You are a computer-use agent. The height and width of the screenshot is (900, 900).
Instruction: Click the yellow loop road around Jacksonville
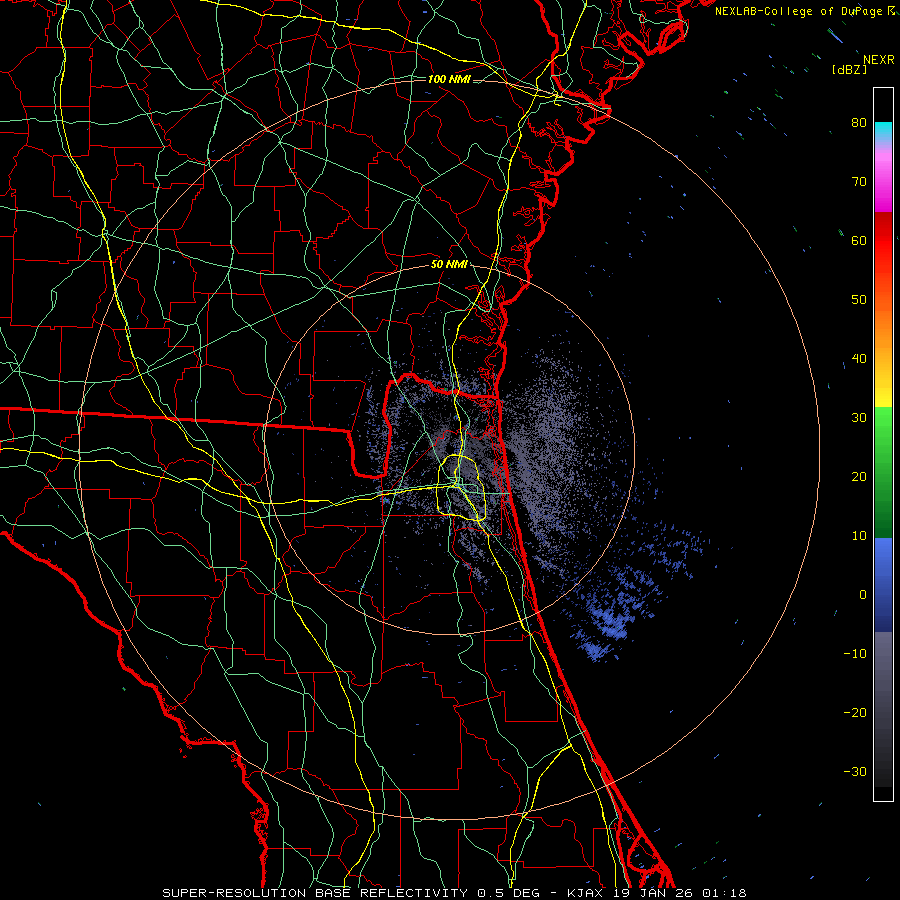coord(462,487)
